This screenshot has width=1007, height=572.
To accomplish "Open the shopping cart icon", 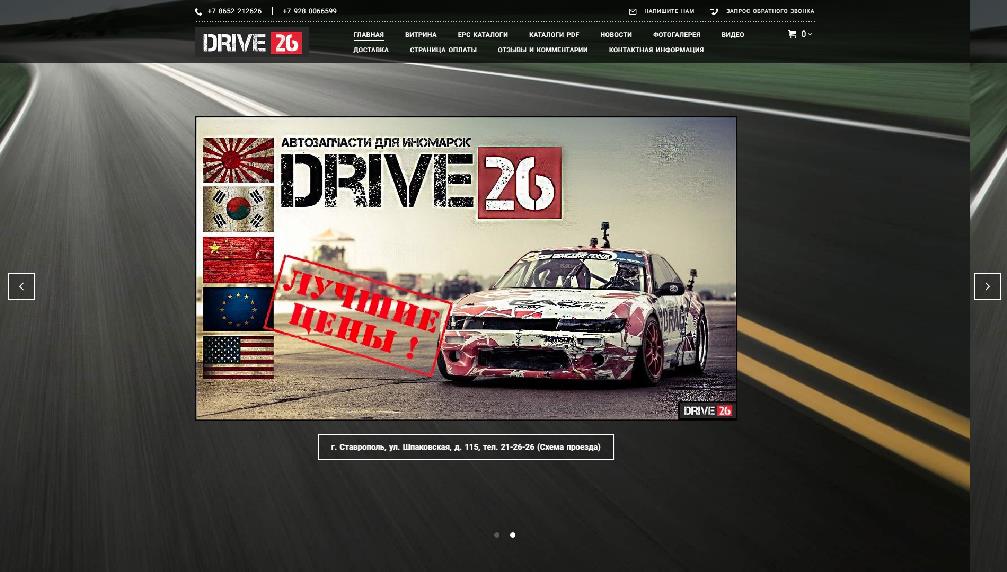I will tap(792, 34).
